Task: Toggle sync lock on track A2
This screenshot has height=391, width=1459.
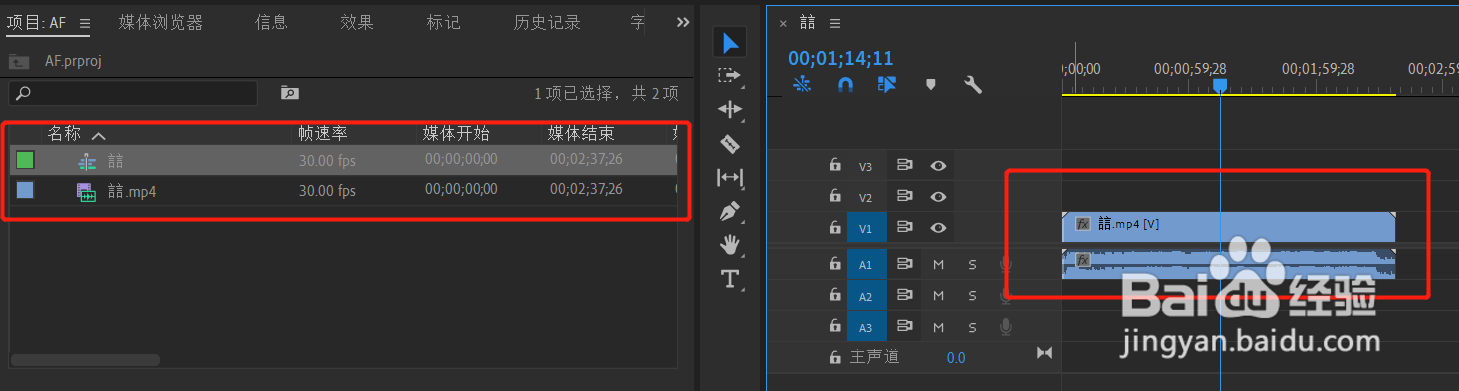Action: click(x=905, y=295)
